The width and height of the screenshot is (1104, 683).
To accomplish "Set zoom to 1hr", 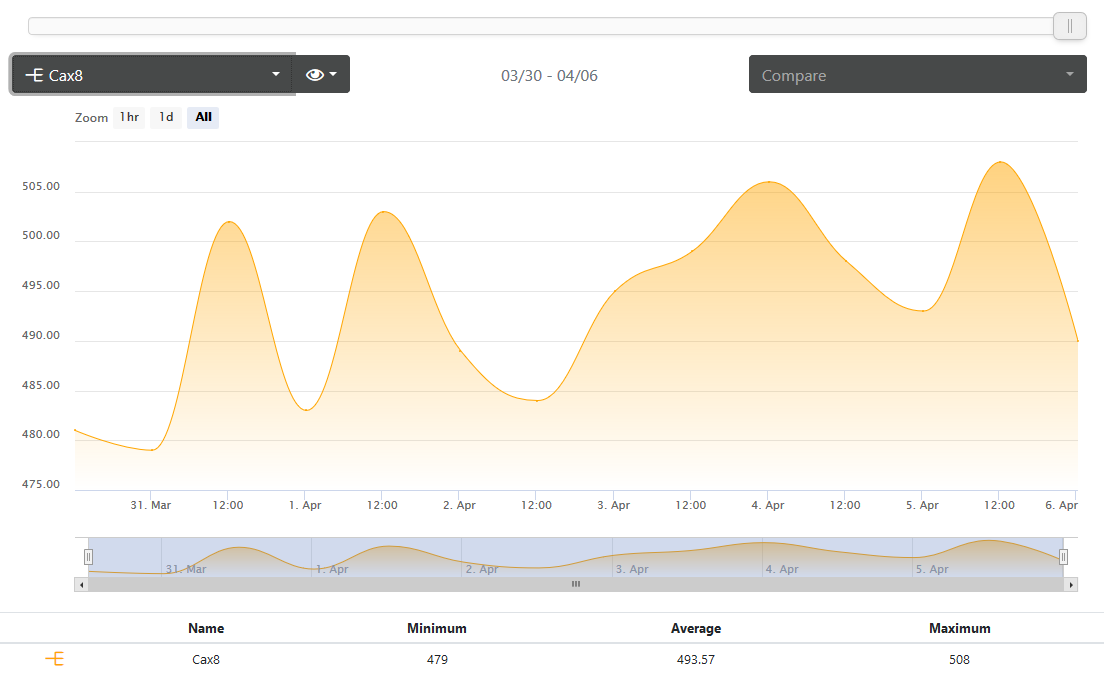I will [x=130, y=118].
